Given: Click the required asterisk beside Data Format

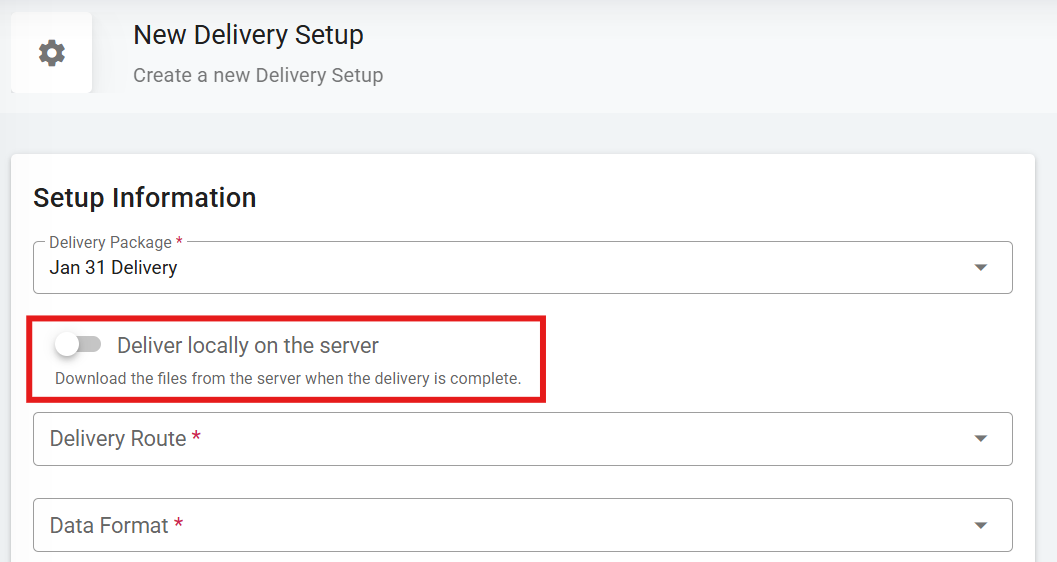Looking at the screenshot, I should (178, 525).
